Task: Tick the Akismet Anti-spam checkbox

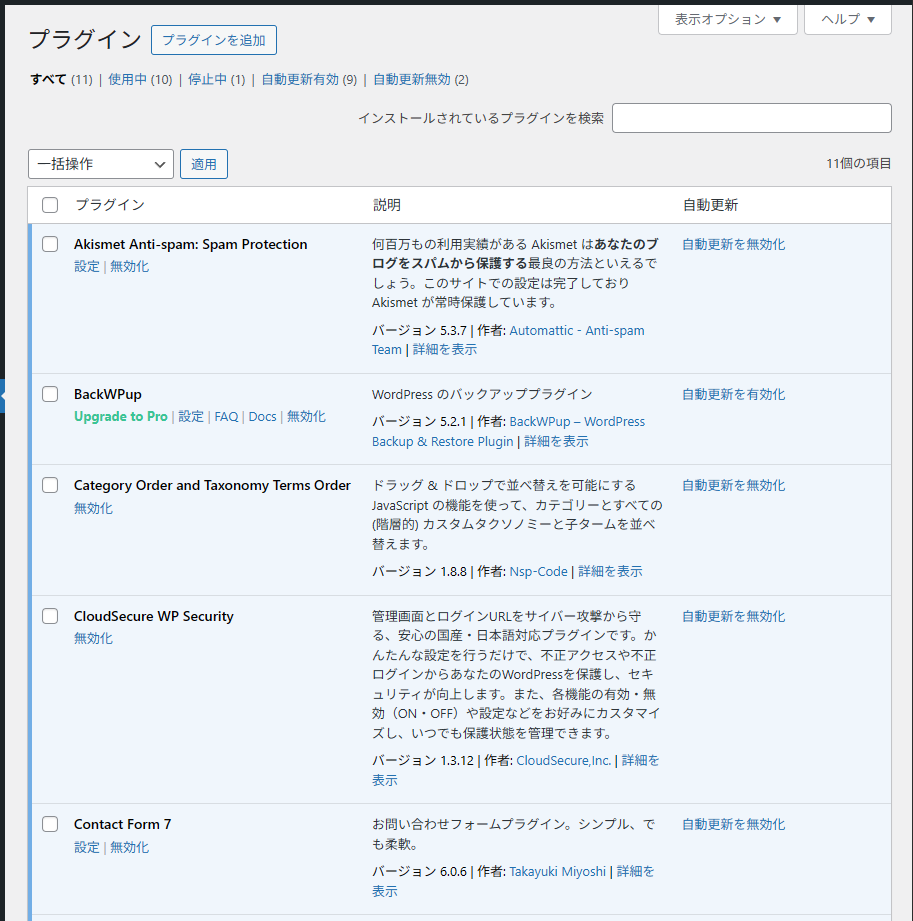Action: [x=50, y=244]
